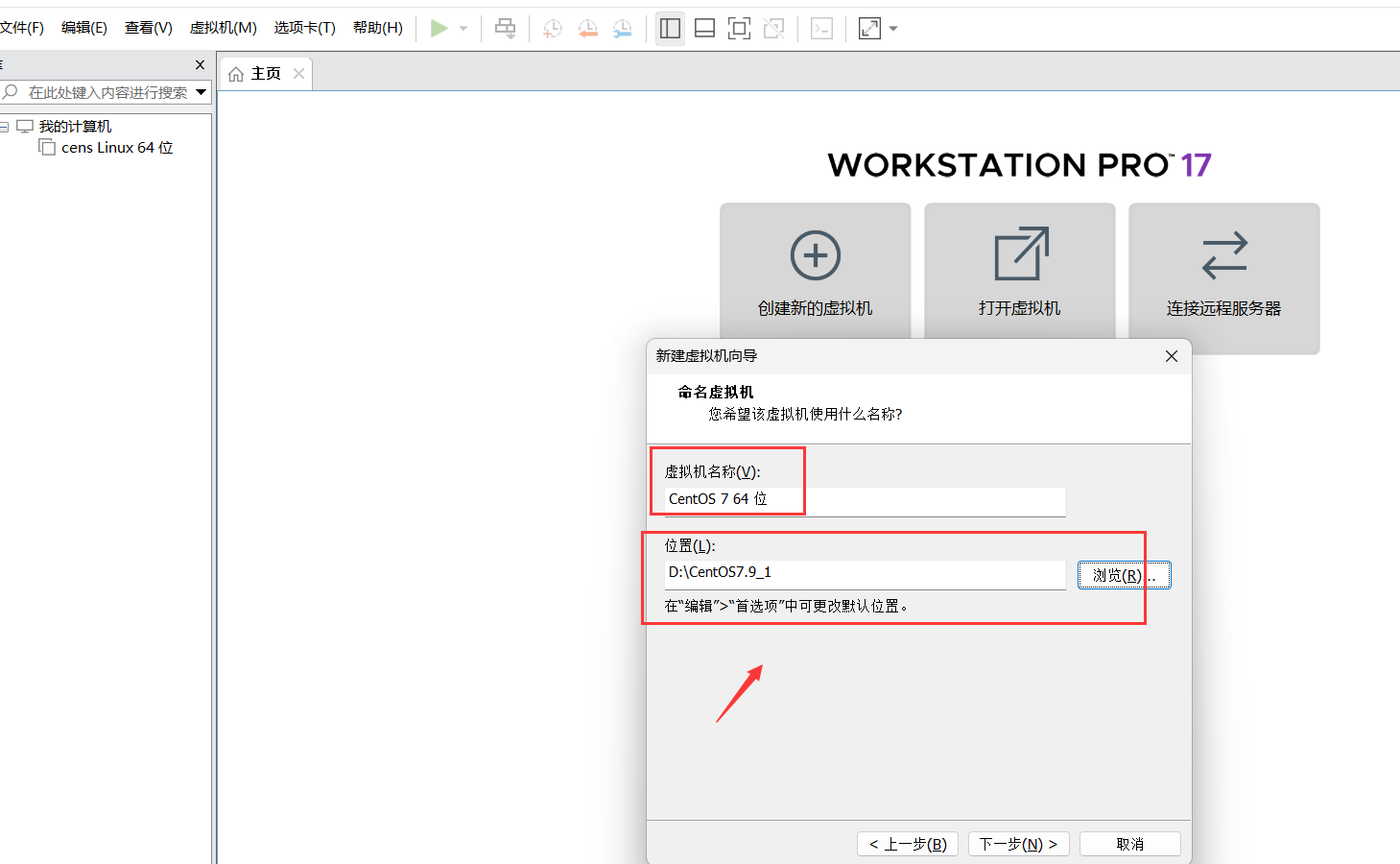Screen dimensions: 1400x864
Task: Open the 编辑(E) menu
Action: [x=84, y=28]
